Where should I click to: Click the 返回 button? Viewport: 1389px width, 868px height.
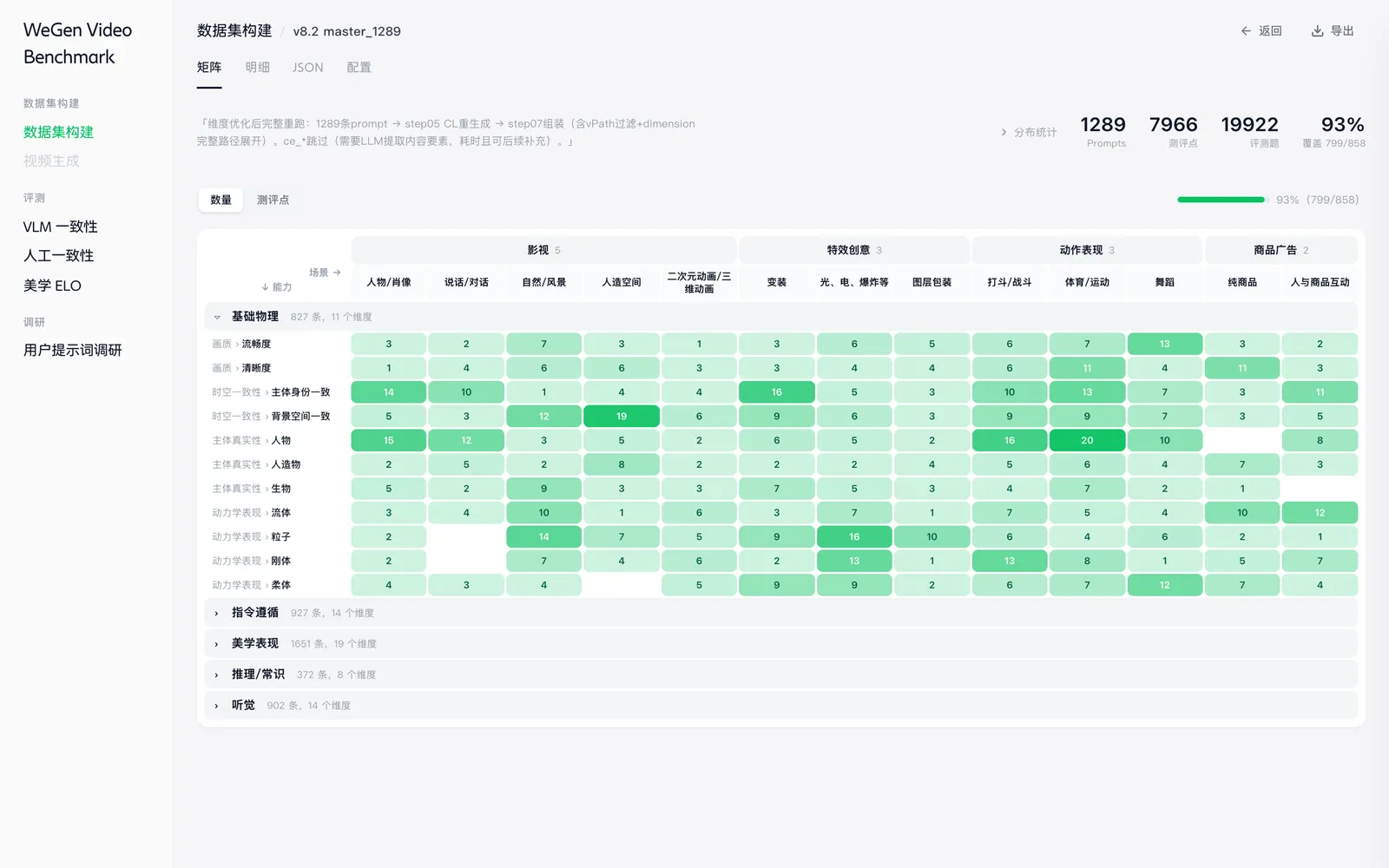click(x=1261, y=31)
